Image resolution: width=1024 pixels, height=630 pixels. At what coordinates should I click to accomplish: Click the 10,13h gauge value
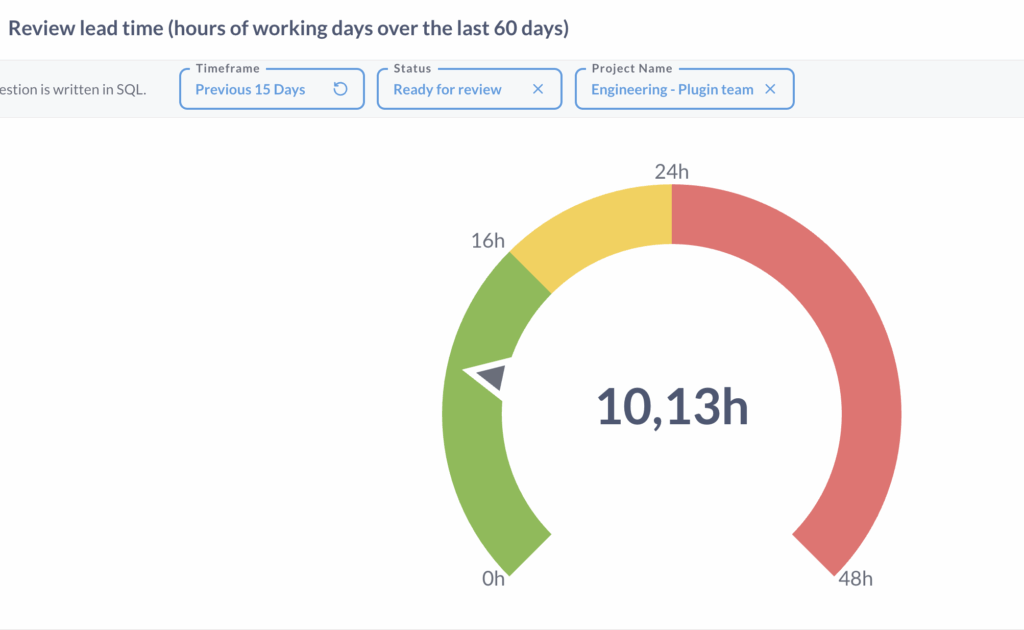click(x=672, y=407)
